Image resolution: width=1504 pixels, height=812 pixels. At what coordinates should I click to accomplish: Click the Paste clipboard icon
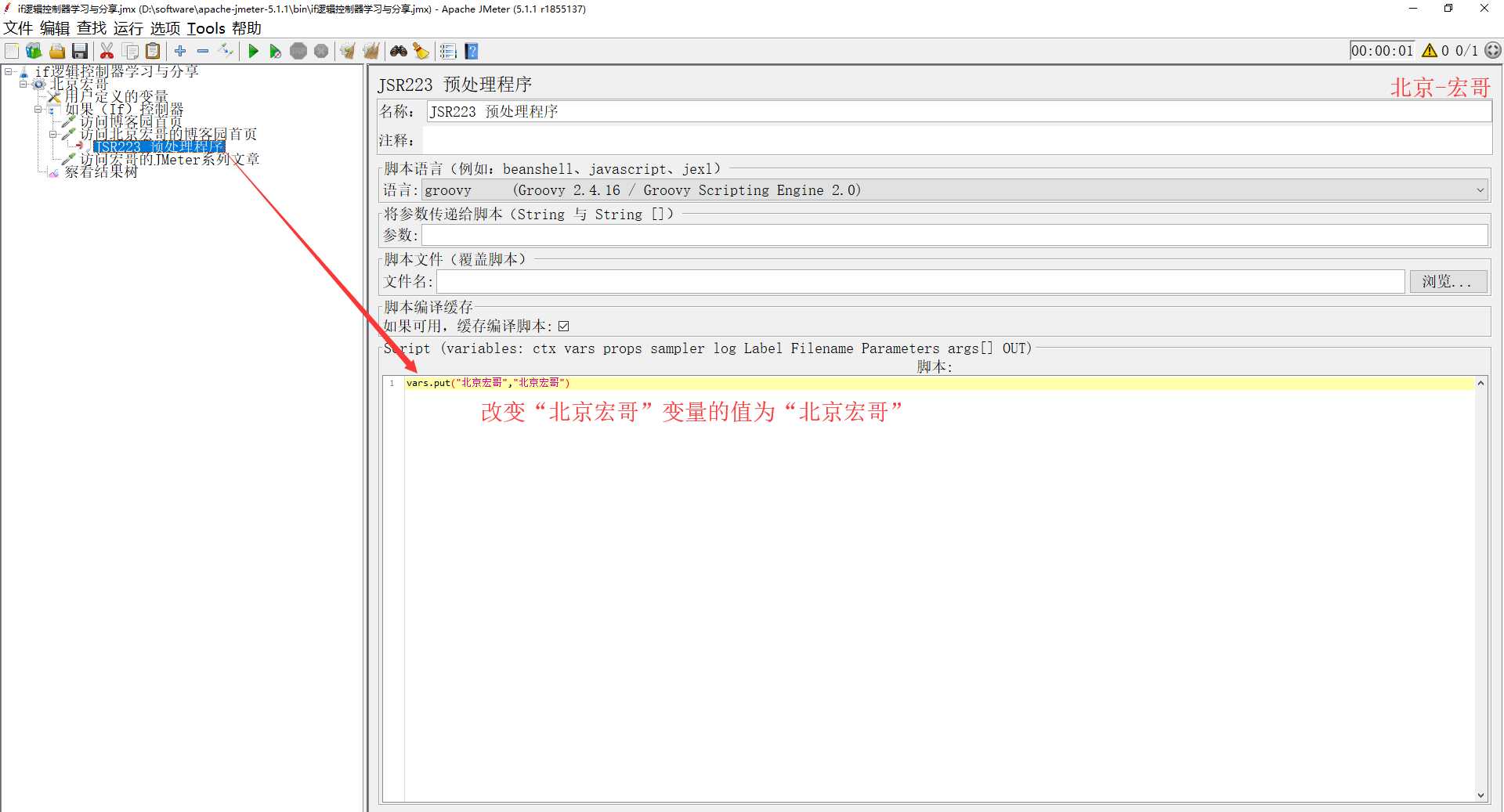(153, 51)
